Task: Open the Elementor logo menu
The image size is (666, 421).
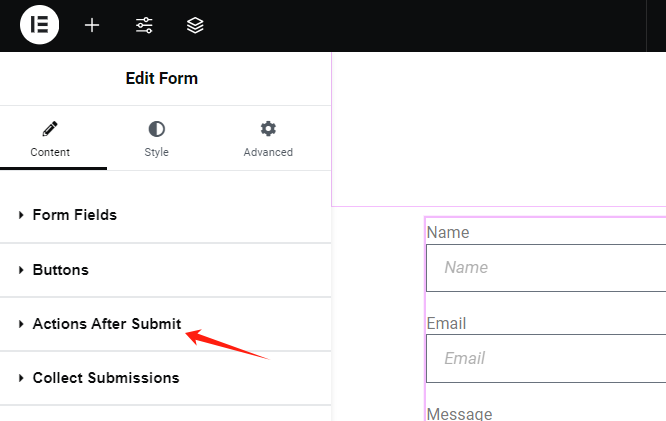Action: [39, 25]
